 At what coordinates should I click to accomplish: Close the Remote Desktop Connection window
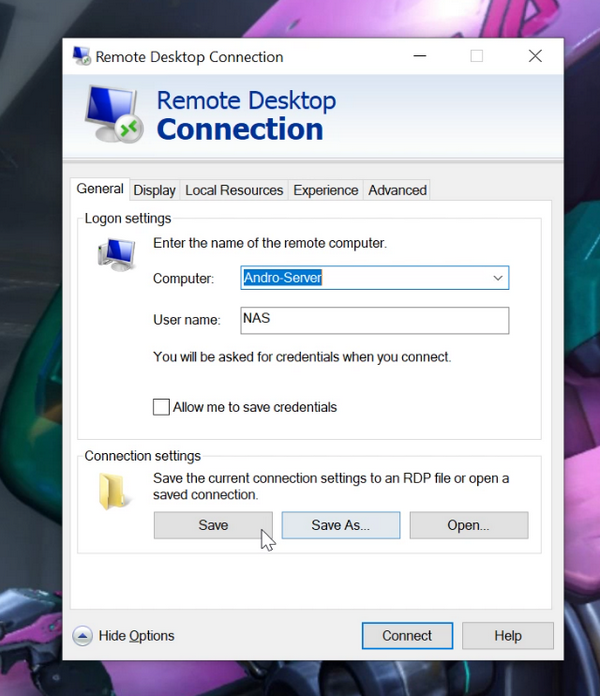pos(535,57)
